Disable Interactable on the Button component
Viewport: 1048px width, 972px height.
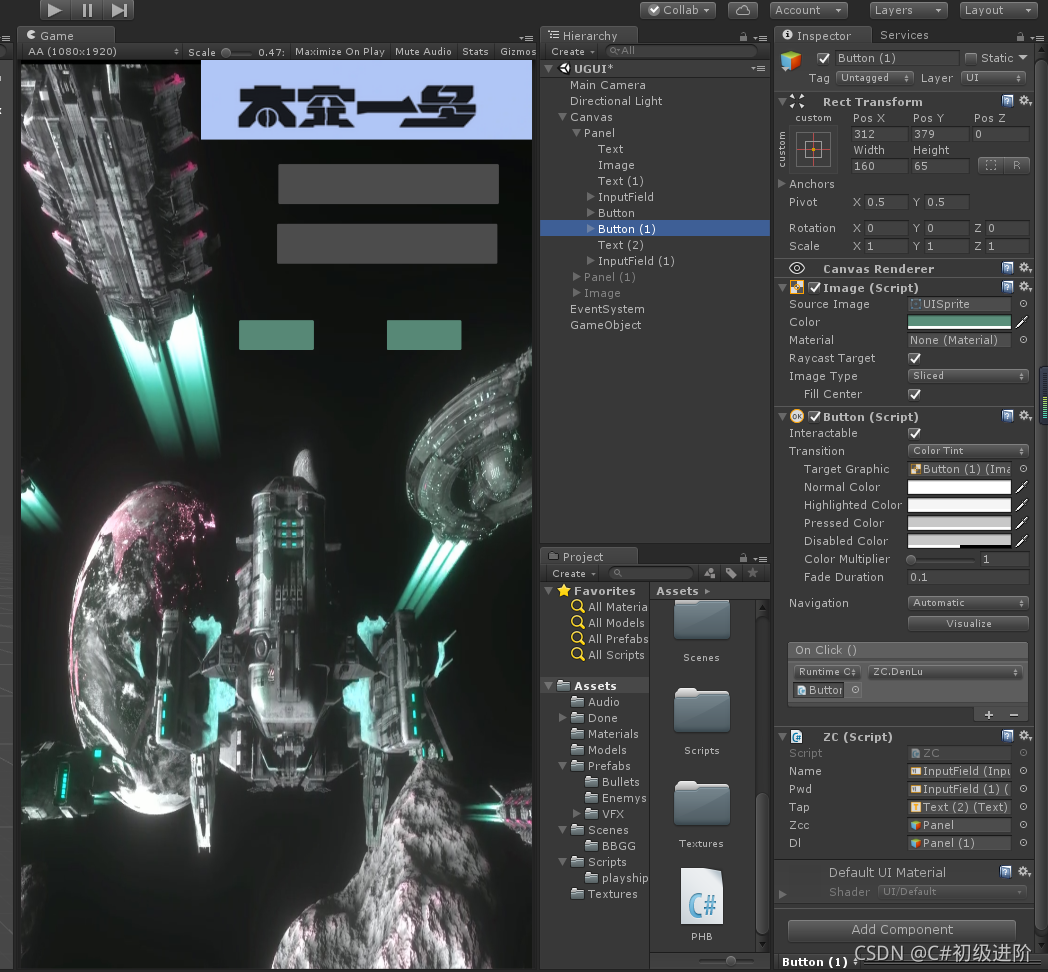tap(915, 433)
